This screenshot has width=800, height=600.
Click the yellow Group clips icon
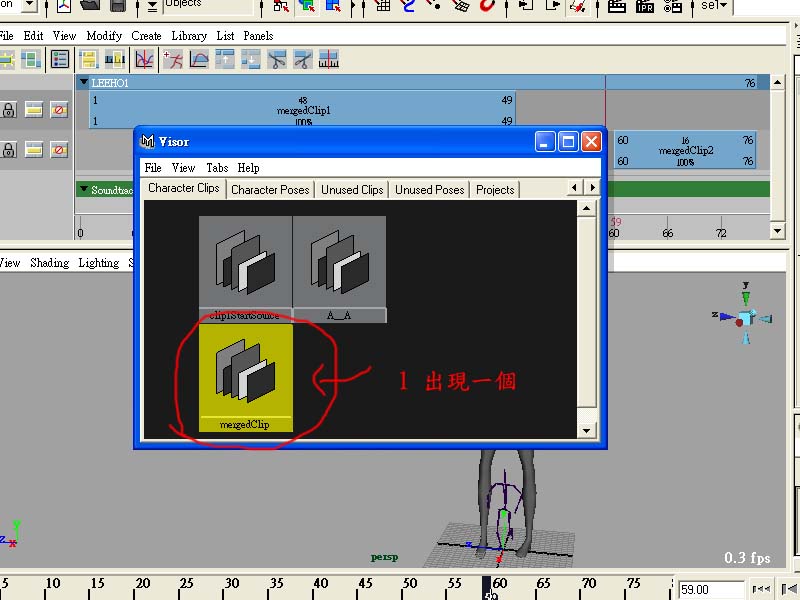[89, 60]
